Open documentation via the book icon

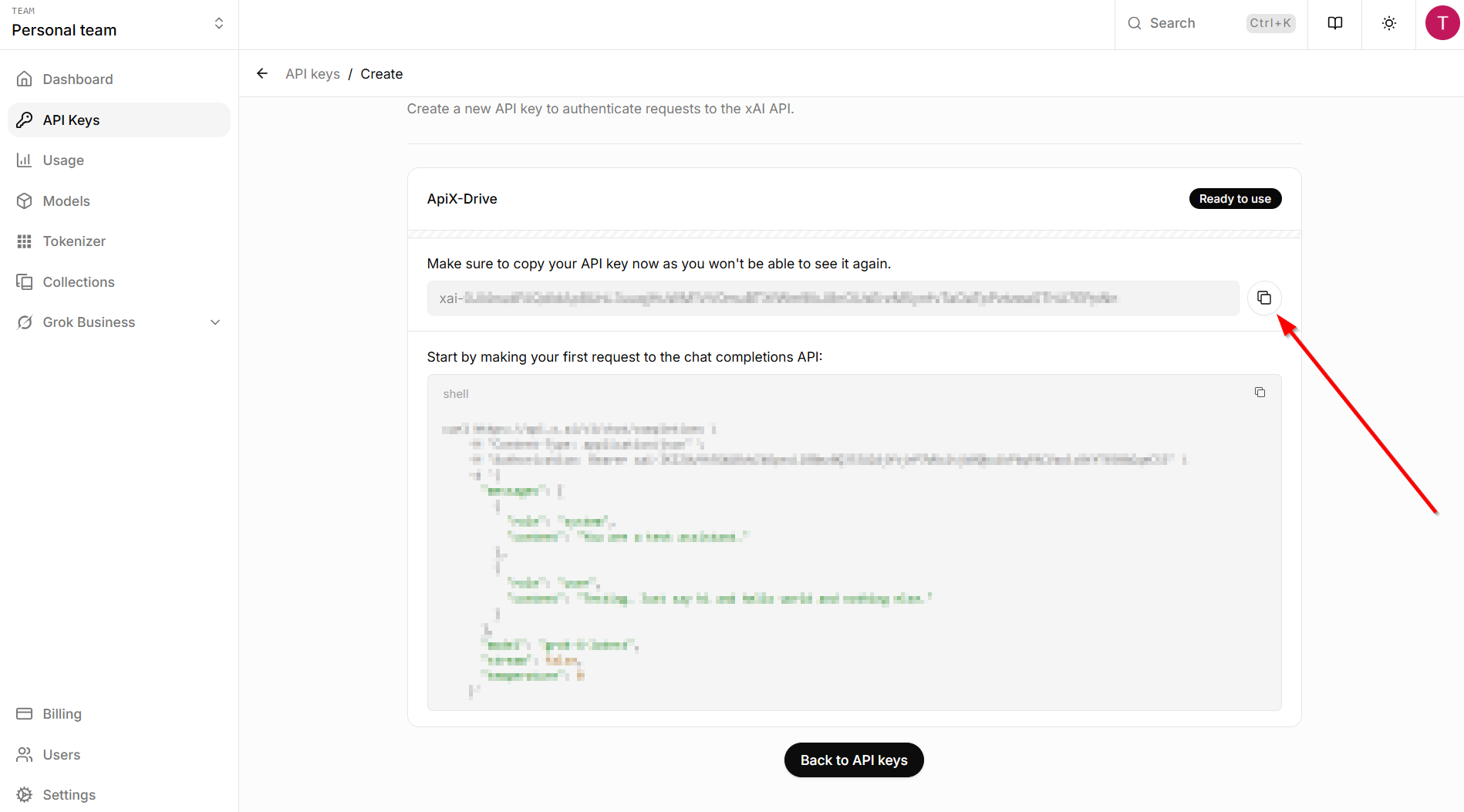pyautogui.click(x=1334, y=23)
